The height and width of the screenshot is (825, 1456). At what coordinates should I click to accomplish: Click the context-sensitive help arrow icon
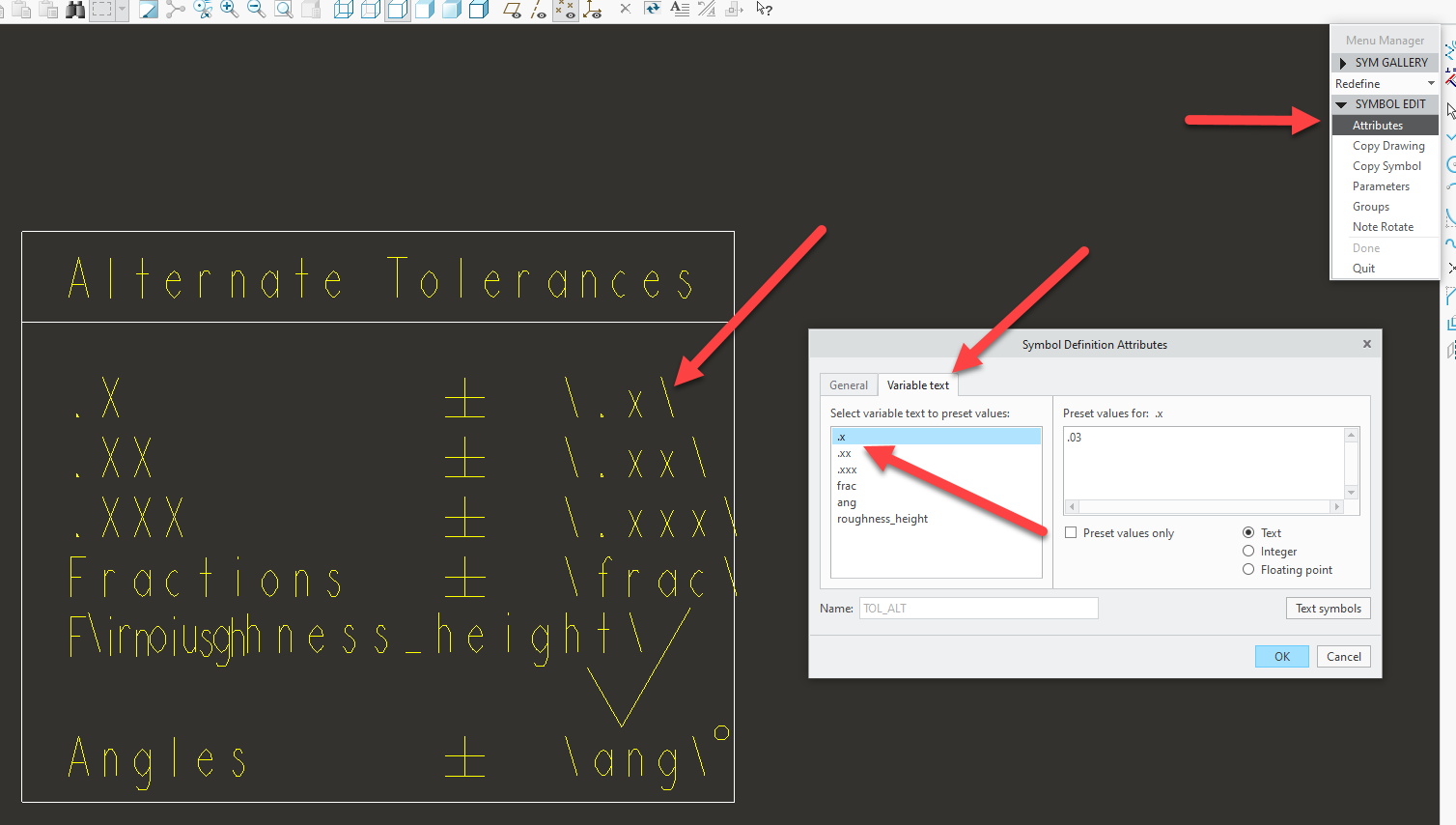click(764, 11)
